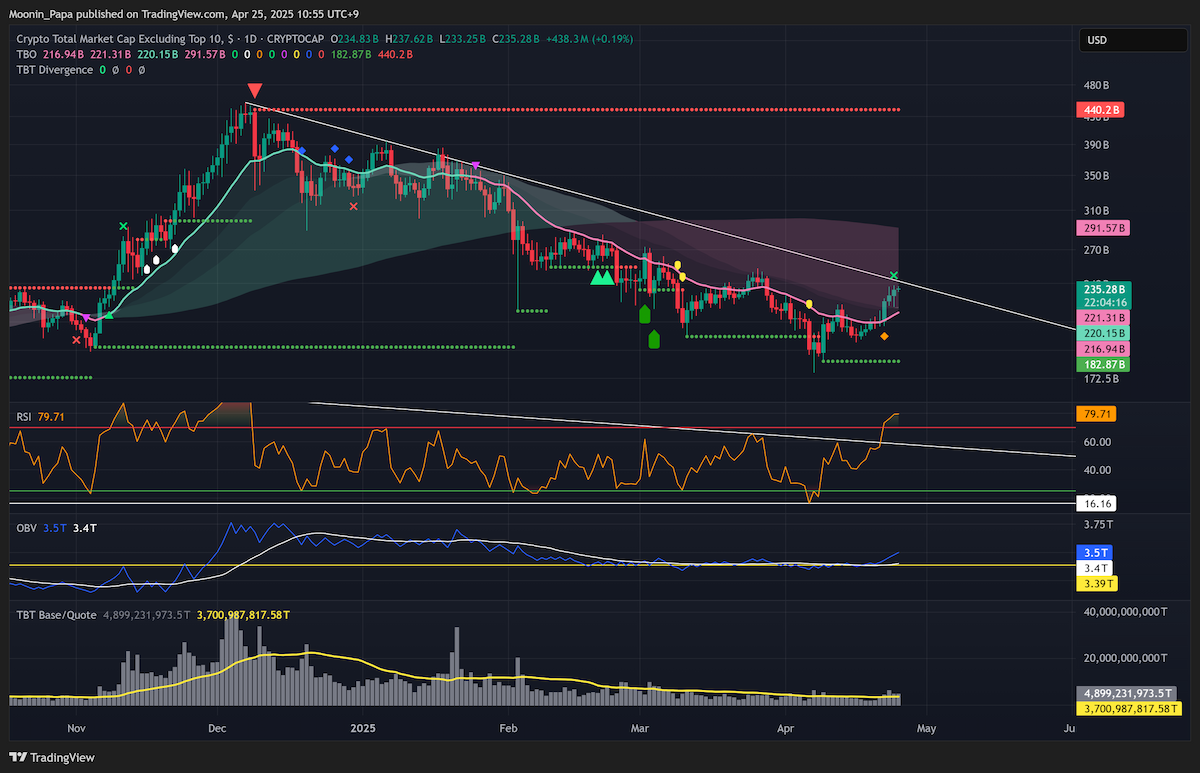Select the orange diamond marker near April candles

coord(884,336)
